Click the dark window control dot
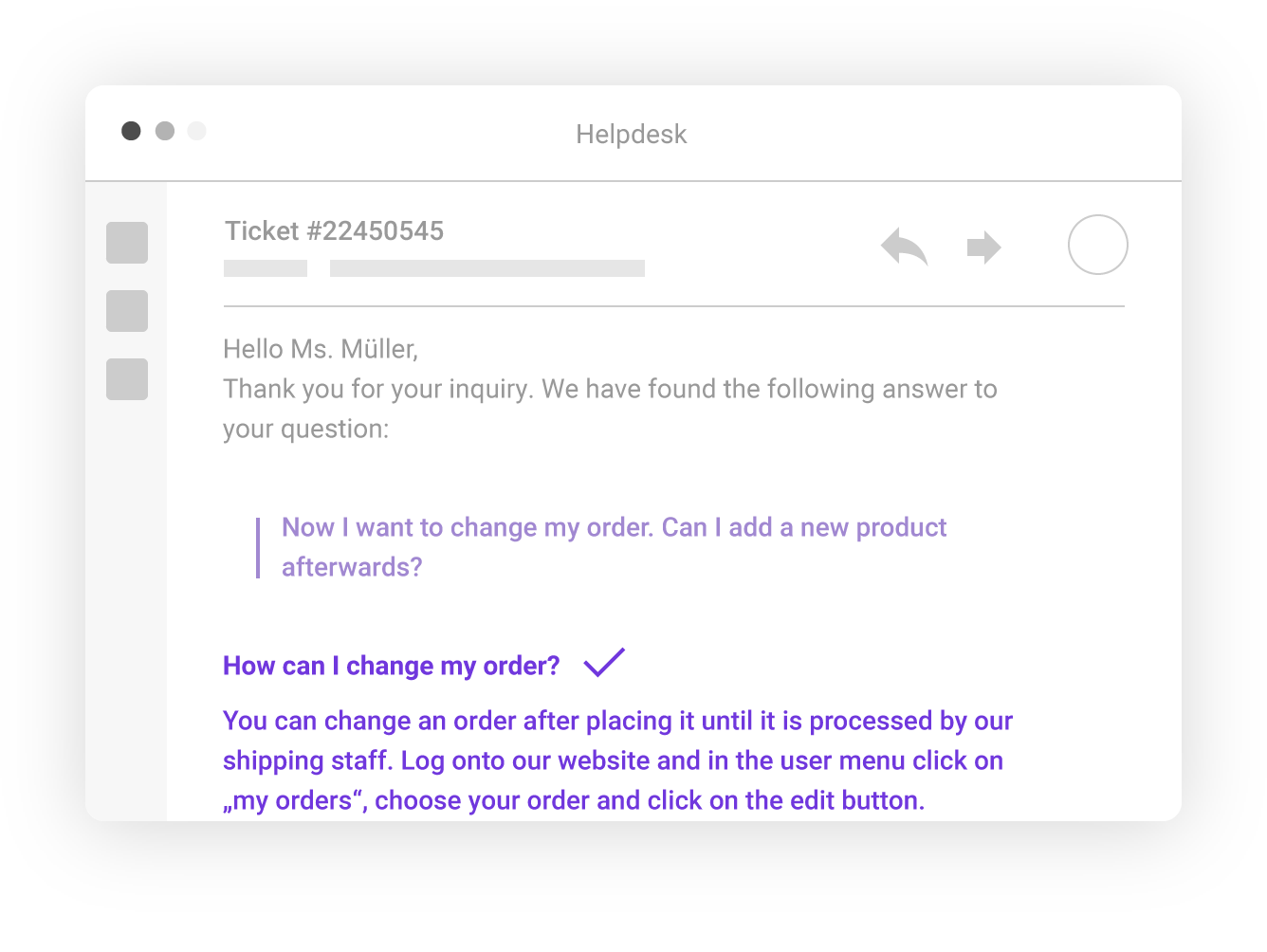Viewport: 1267px width, 952px height. point(131,131)
